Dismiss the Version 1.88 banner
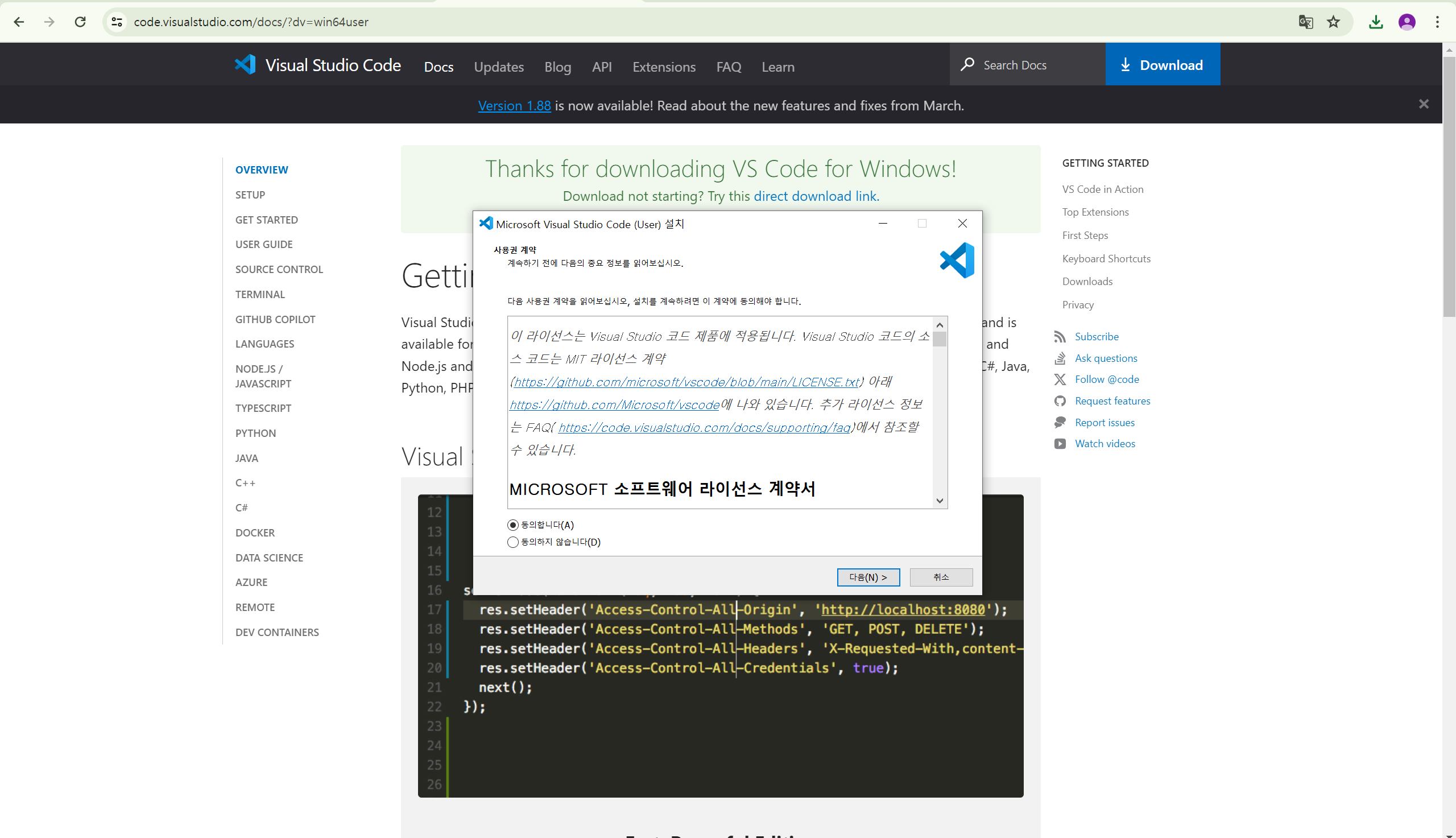The height and width of the screenshot is (838, 1456). click(1423, 104)
